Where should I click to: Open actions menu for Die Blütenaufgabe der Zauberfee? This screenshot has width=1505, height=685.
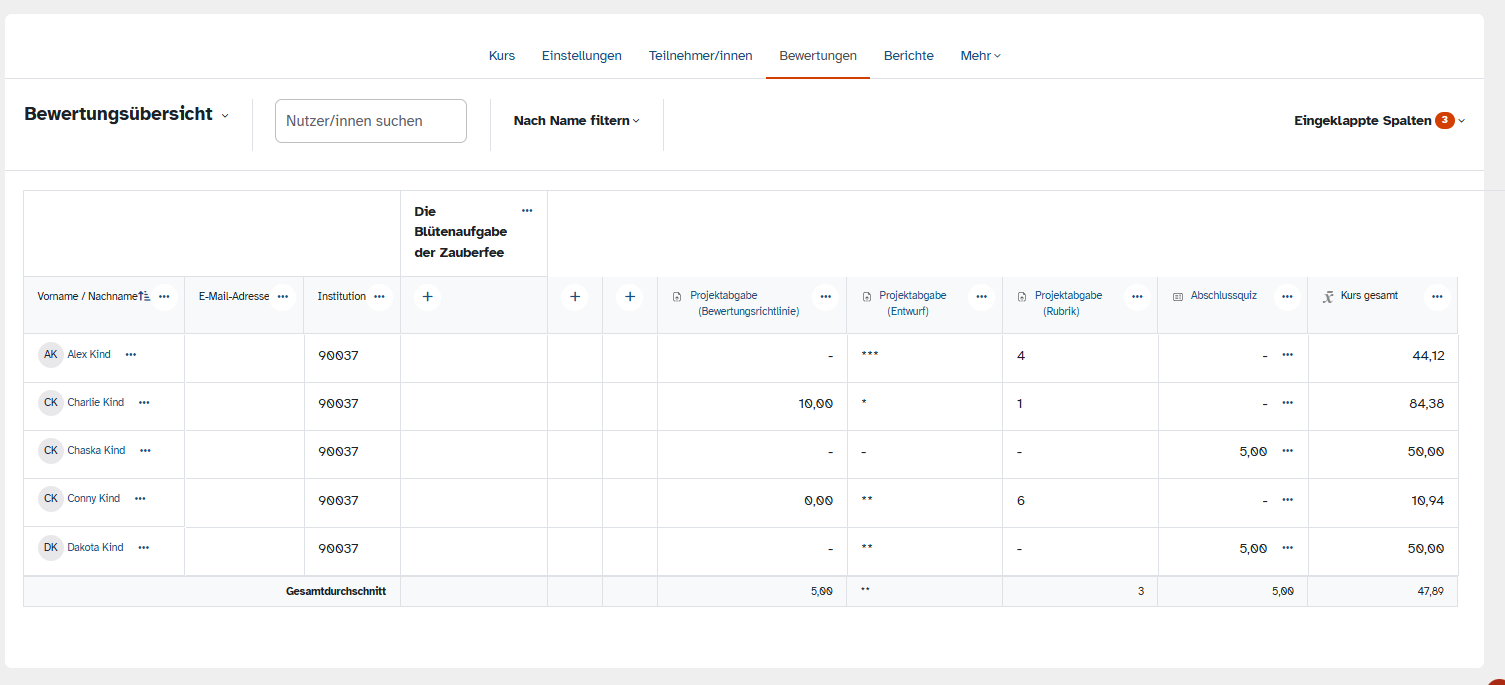527,211
